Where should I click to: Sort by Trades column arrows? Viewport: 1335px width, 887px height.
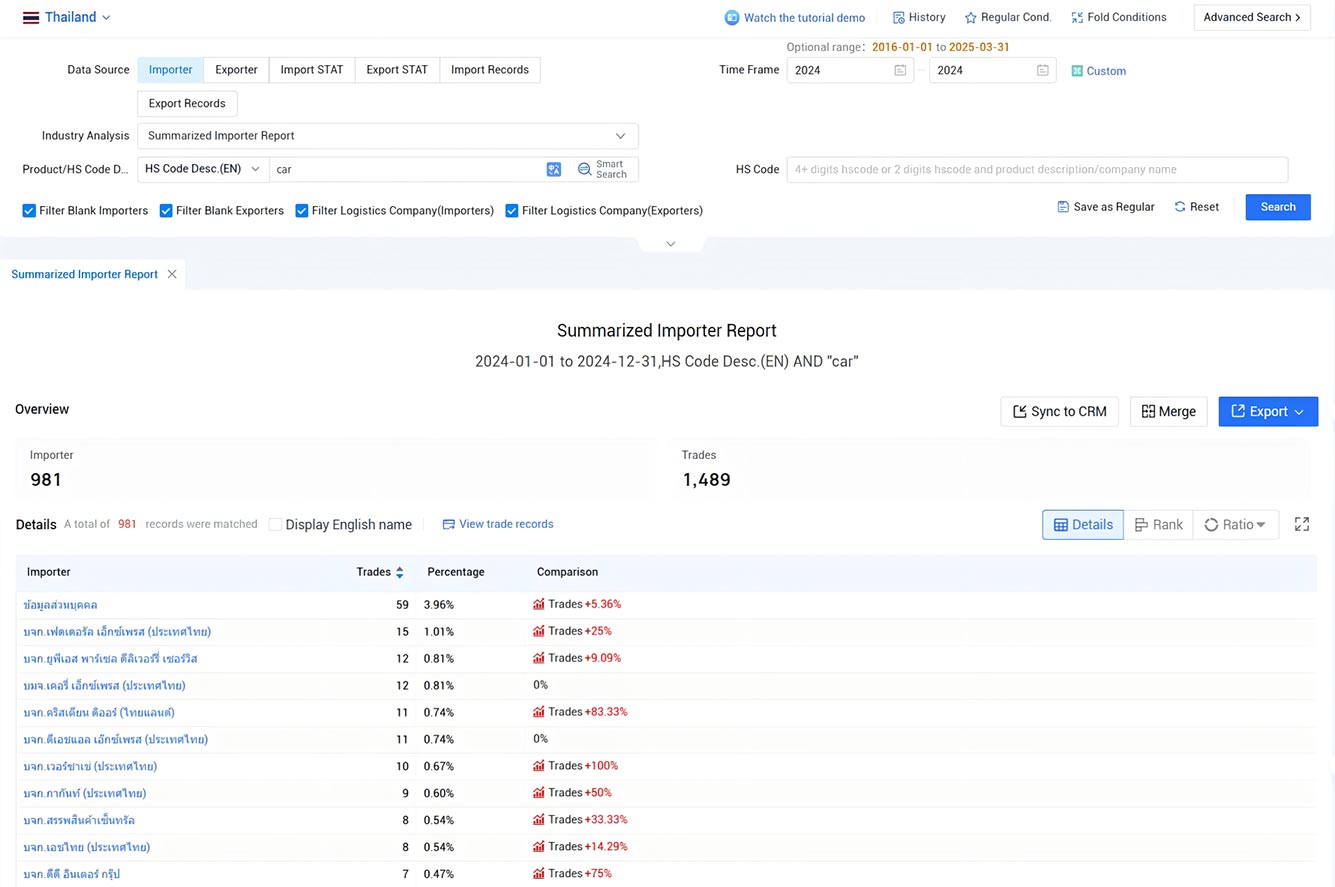[x=400, y=573]
